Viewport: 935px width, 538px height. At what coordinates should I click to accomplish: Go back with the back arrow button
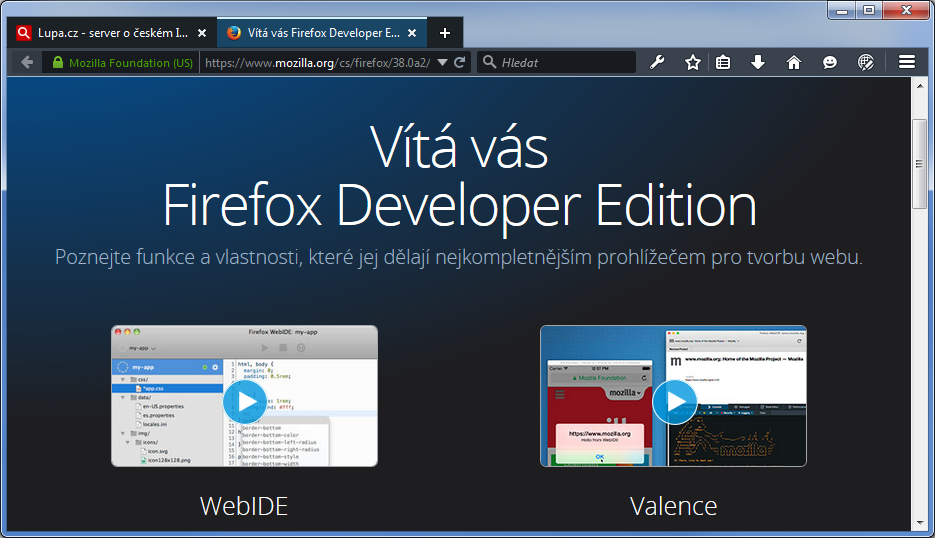tap(27, 62)
